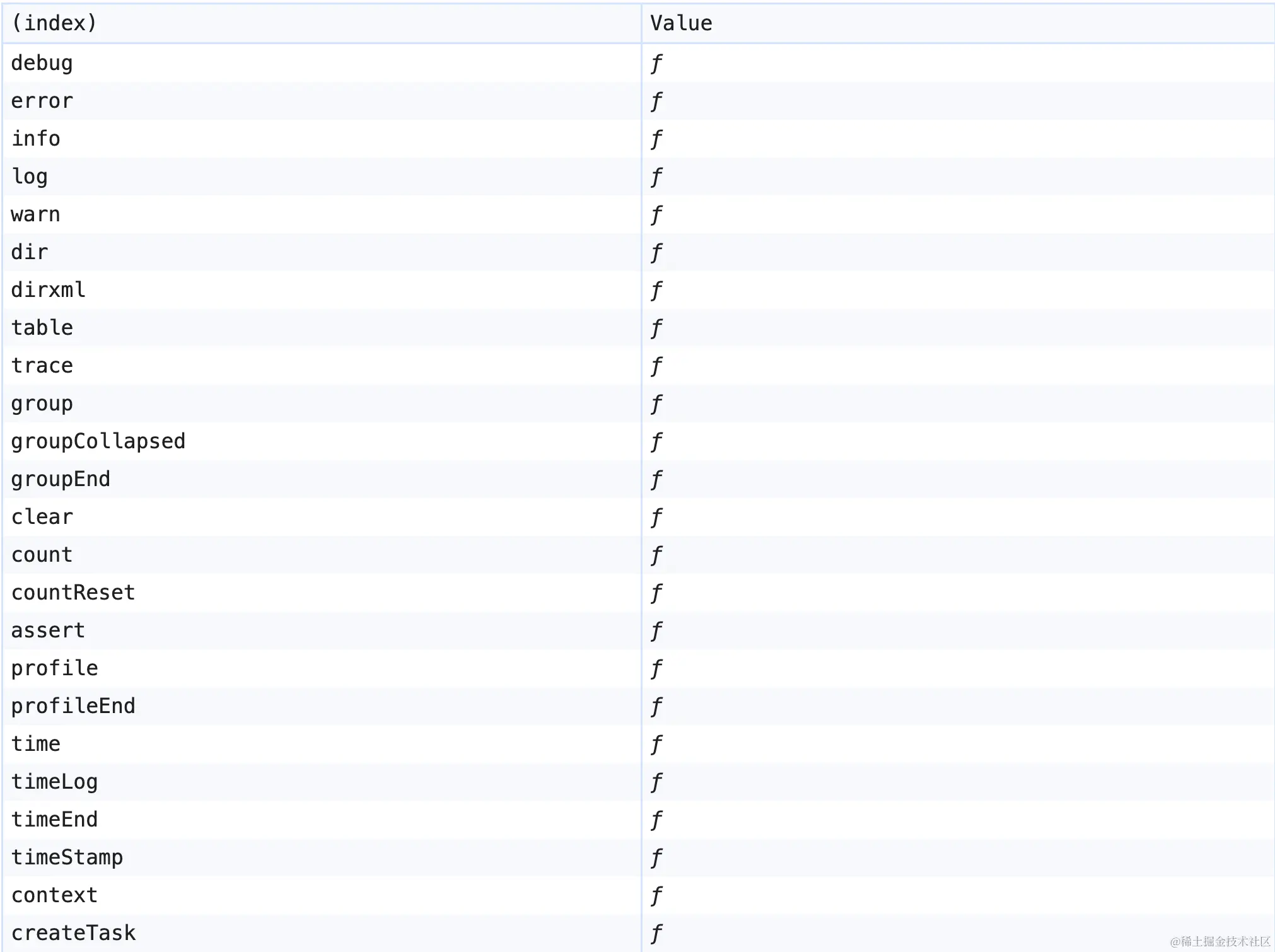The width and height of the screenshot is (1275, 952).
Task: Click the function icon beside createTask
Action: (656, 933)
